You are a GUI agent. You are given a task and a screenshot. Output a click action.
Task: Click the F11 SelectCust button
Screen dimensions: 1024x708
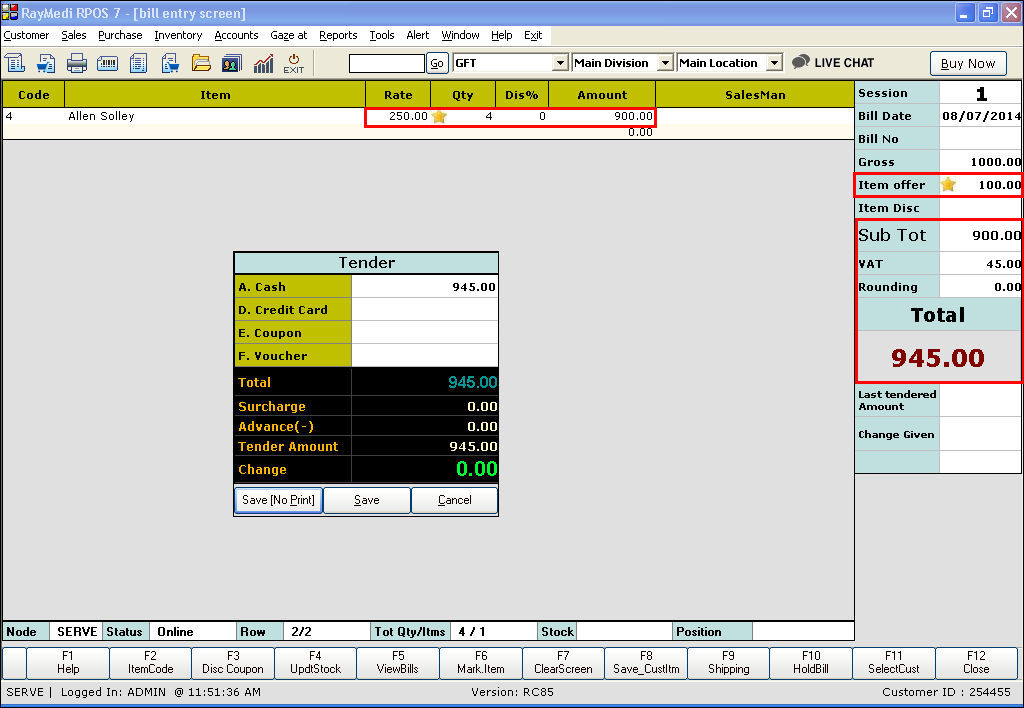pos(894,662)
